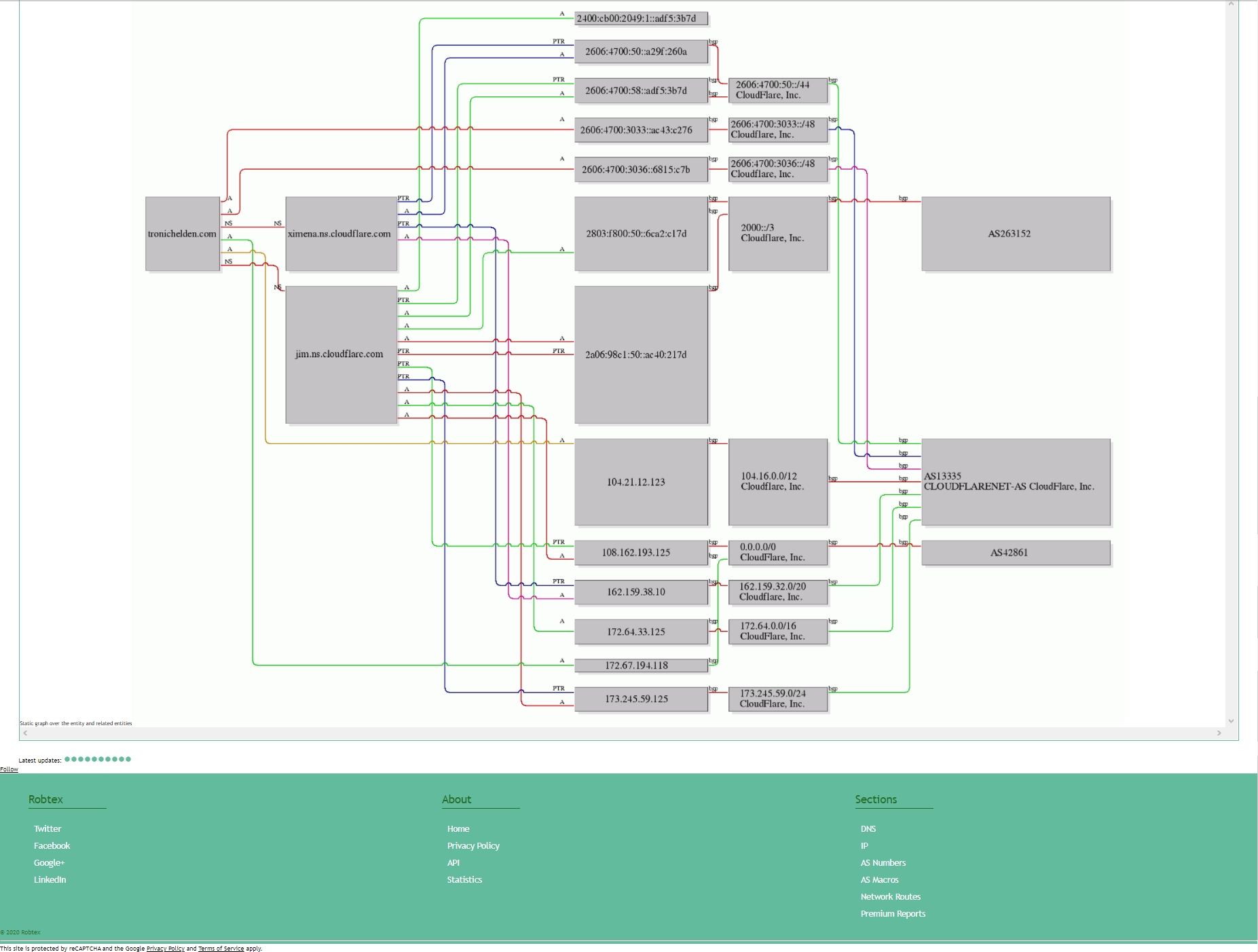
Task: Click the 104.16.0.0/12 Cloudflare route node
Action: point(778,482)
